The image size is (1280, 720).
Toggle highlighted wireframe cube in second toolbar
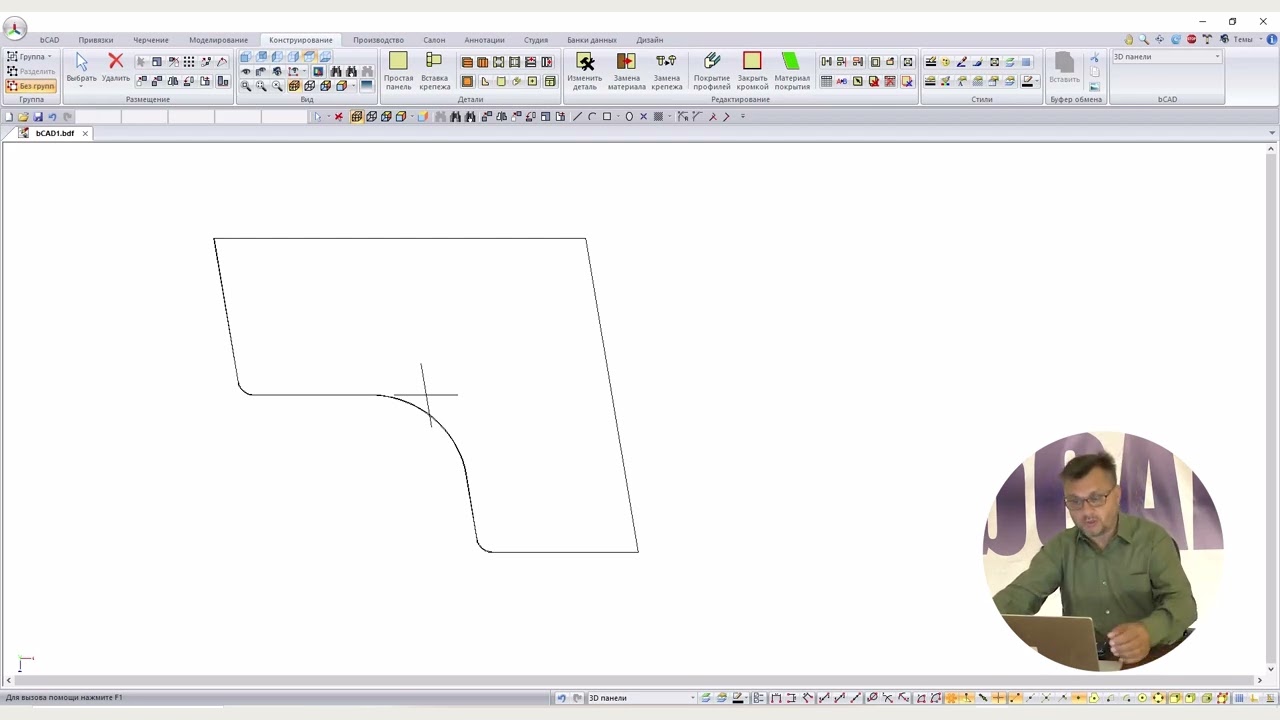point(357,117)
